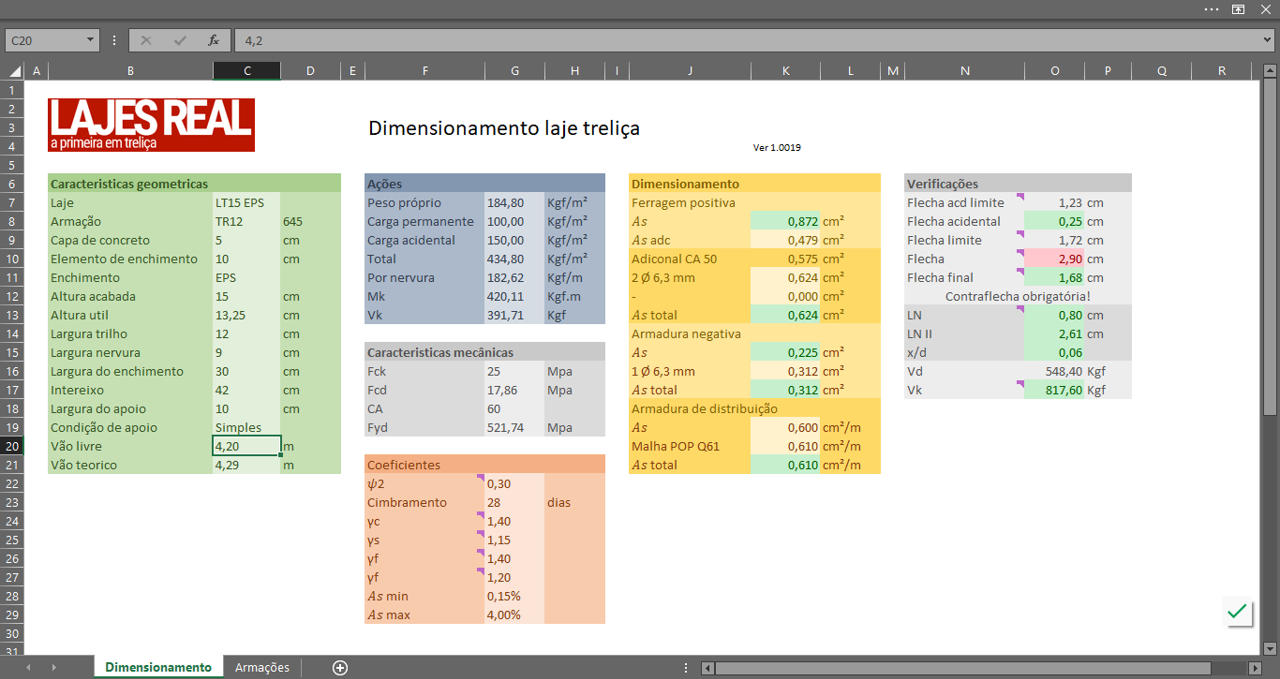Add a new sheet with plus icon
Viewport: 1280px width, 679px height.
pos(340,667)
